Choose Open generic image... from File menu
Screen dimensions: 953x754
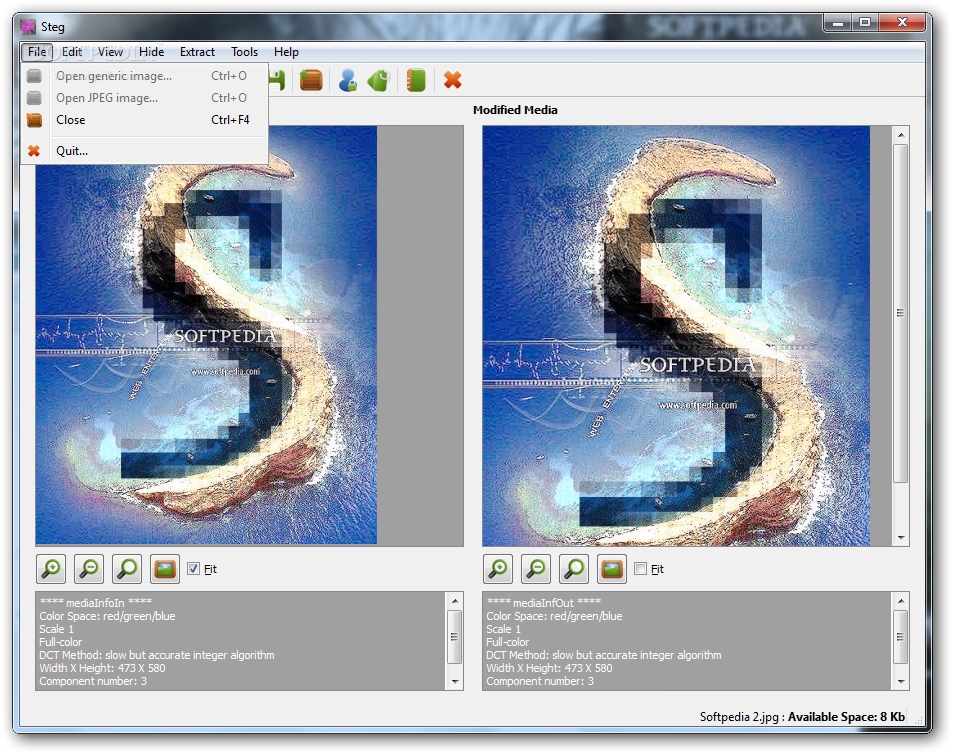click(x=145, y=76)
